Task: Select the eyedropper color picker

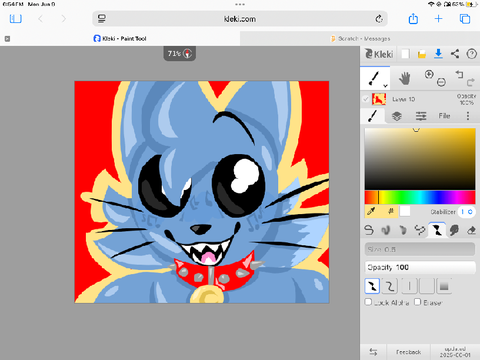Action: pyautogui.click(x=371, y=211)
